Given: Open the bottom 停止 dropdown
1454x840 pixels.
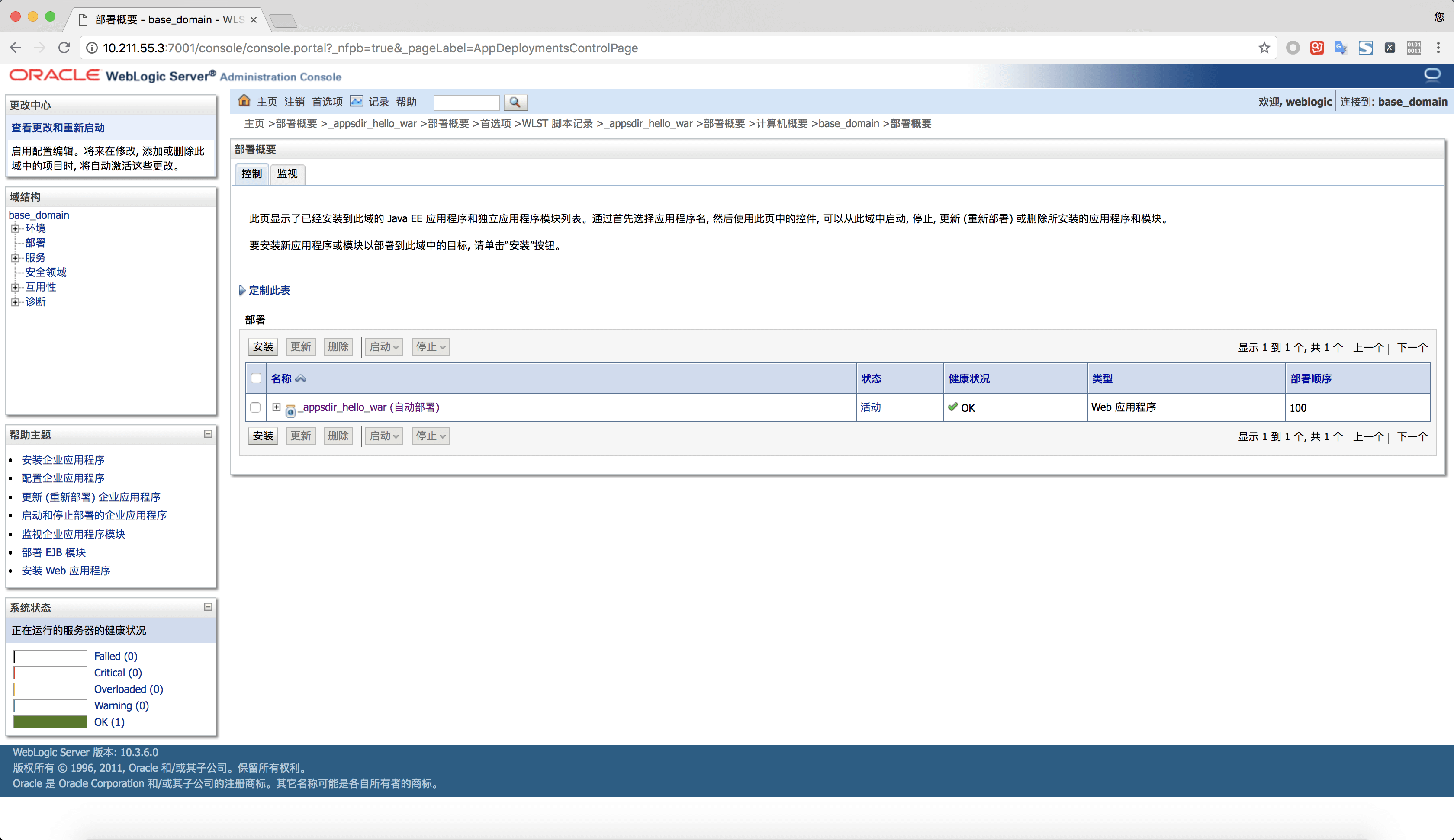Looking at the screenshot, I should (x=431, y=436).
